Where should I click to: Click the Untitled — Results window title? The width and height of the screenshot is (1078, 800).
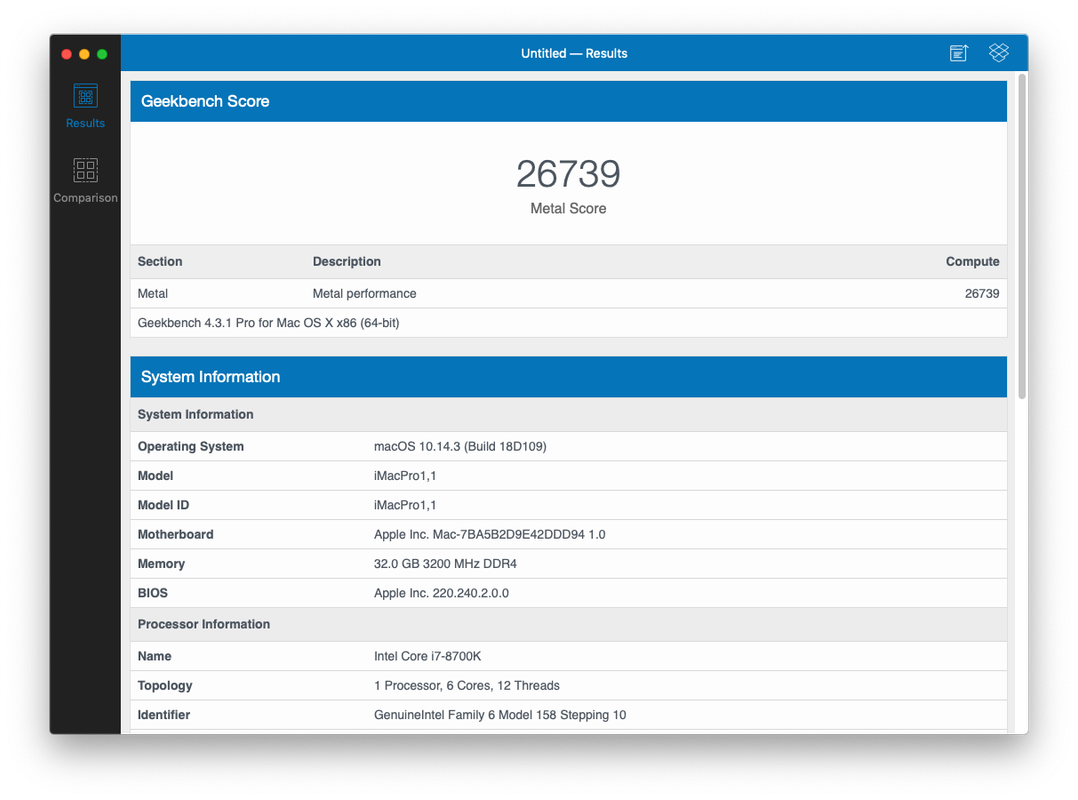574,53
